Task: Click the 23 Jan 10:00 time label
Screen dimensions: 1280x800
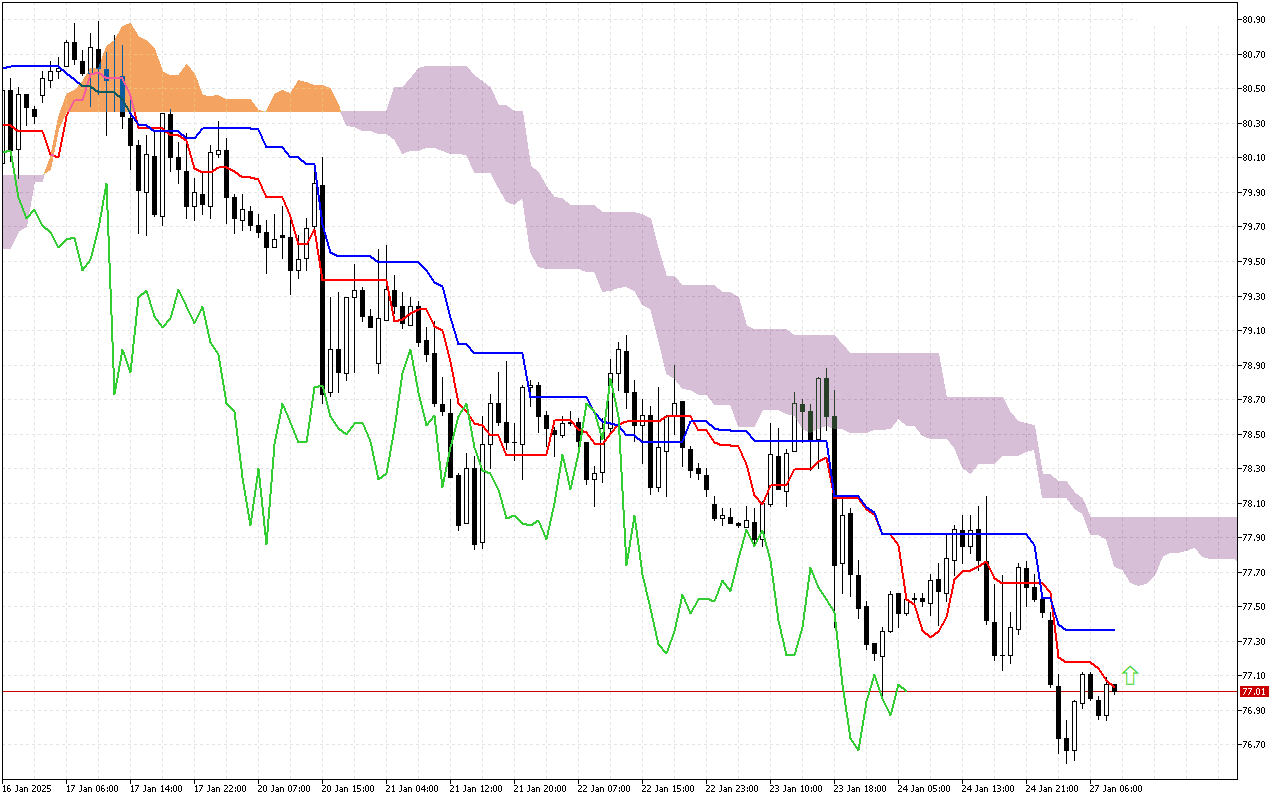Action: pyautogui.click(x=796, y=788)
